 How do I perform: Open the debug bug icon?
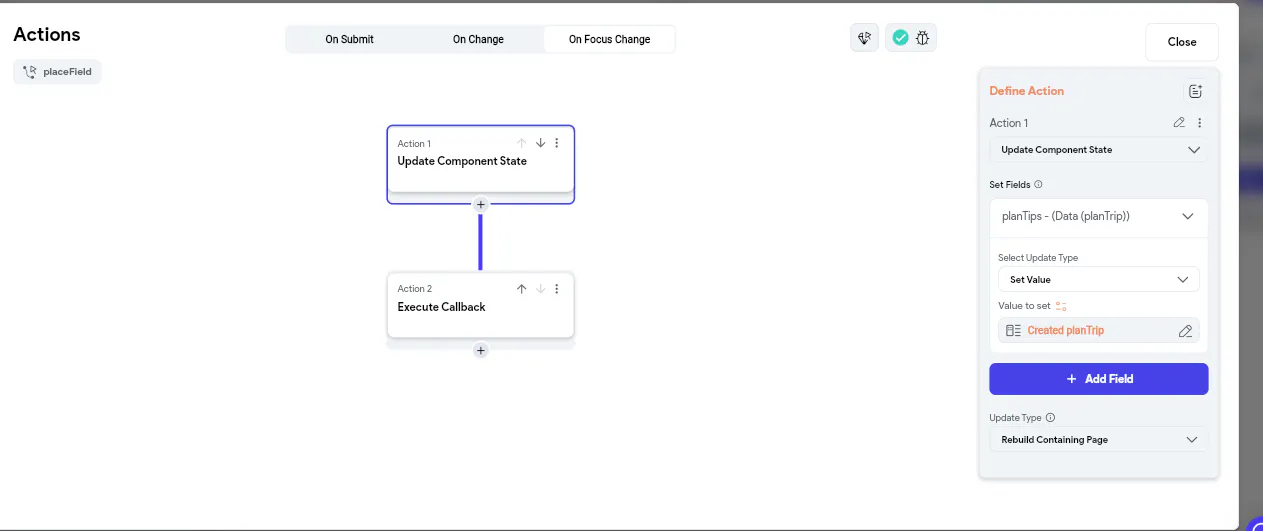pyautogui.click(x=923, y=38)
